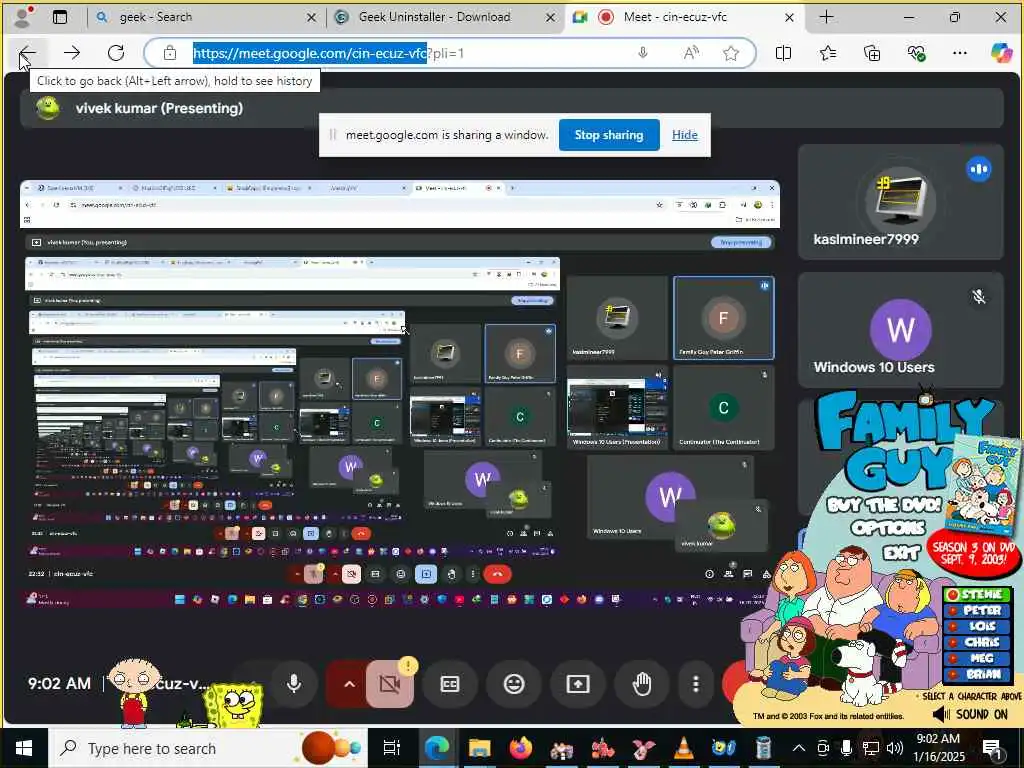Switch to Geek Uninstaller - Download tab
The image size is (1024, 768).
pyautogui.click(x=445, y=17)
